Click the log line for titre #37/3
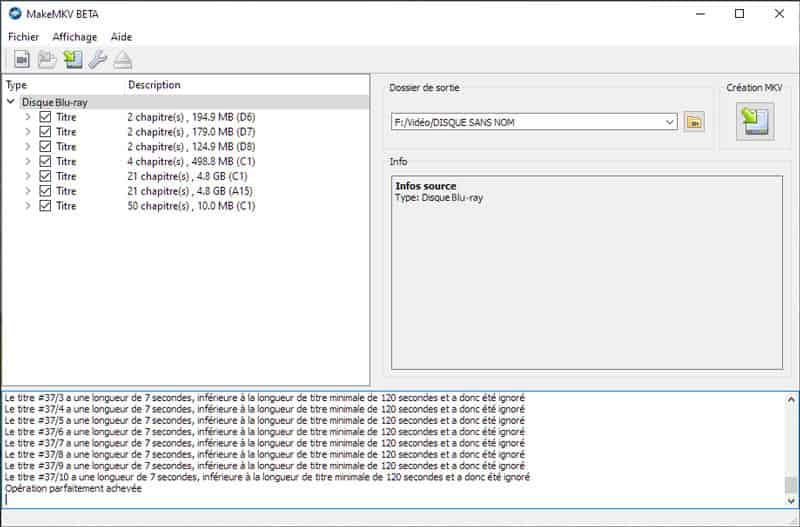The height and width of the screenshot is (527, 800). [x=265, y=398]
